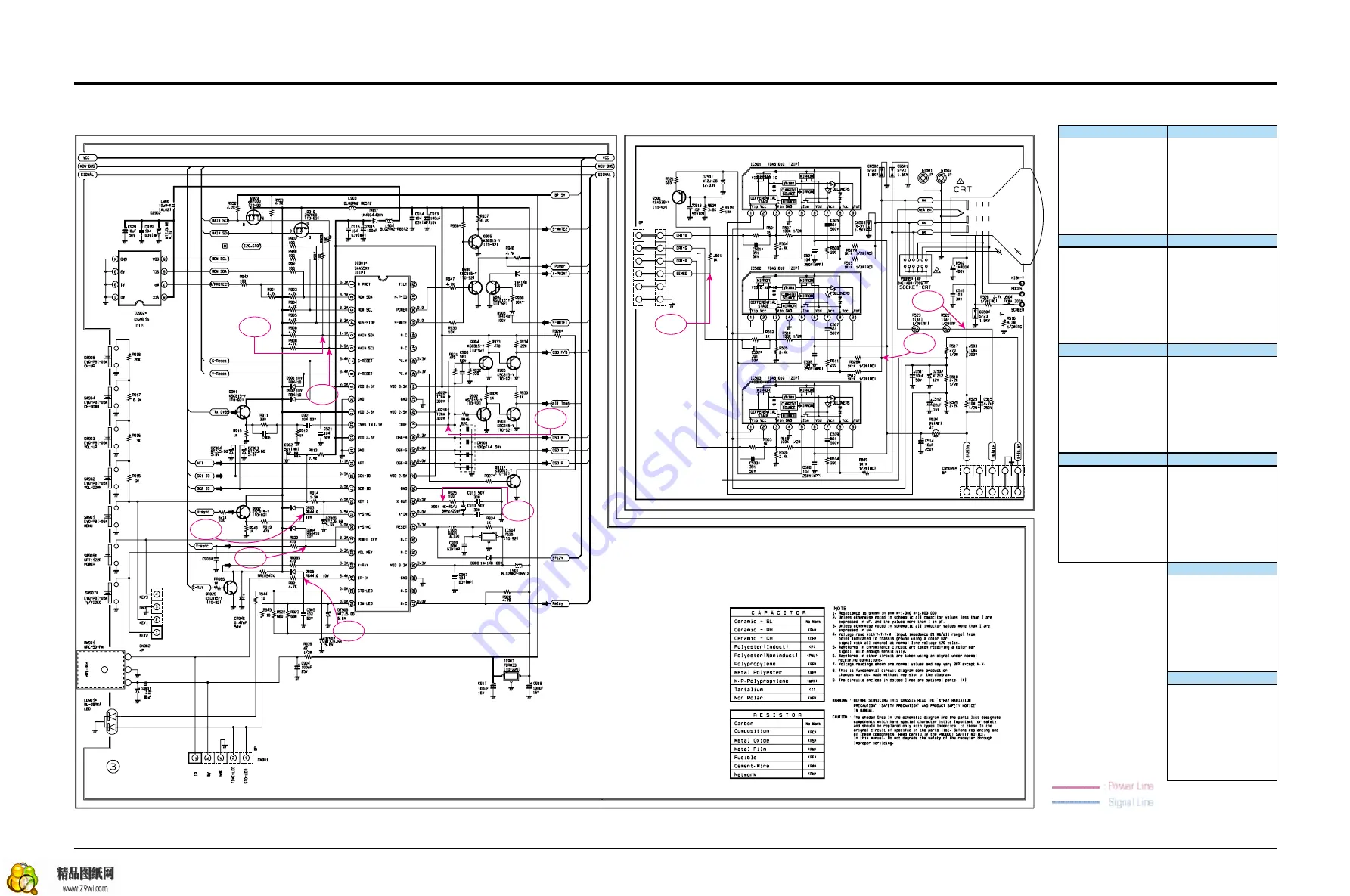
Task: Click the "S-MUTE1" tag on the right
Action: click(560, 323)
